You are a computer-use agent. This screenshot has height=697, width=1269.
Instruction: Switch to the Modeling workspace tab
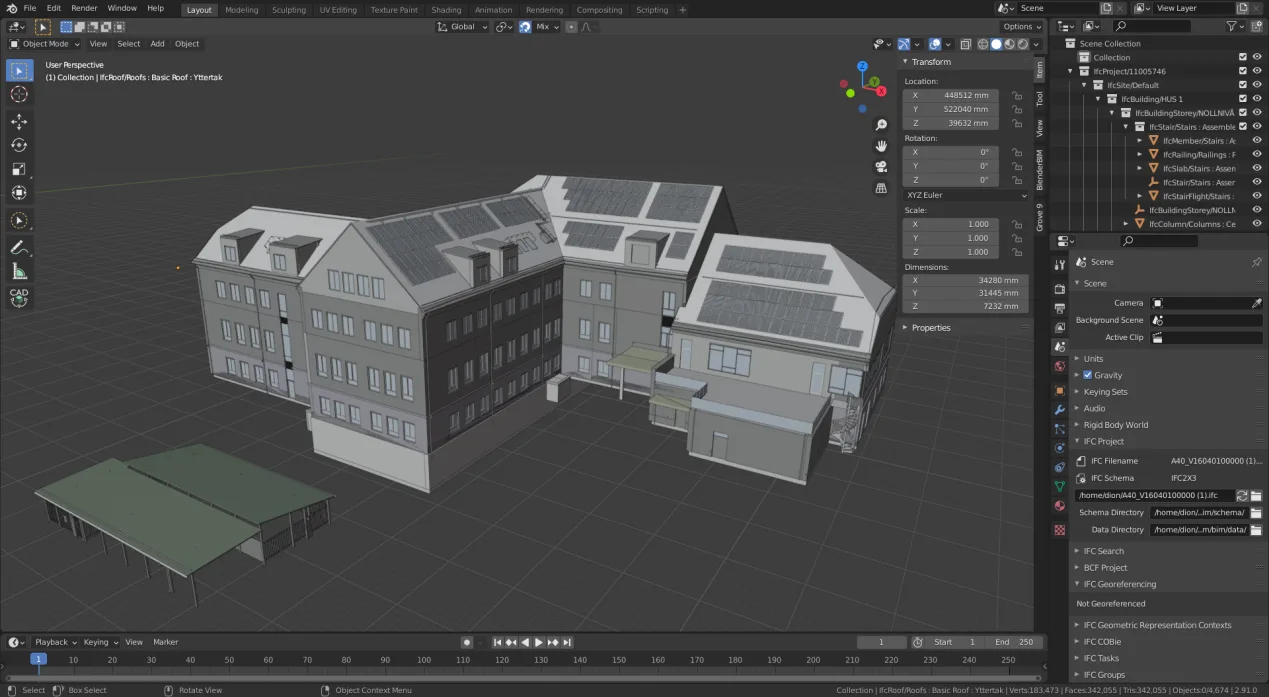[x=241, y=10]
